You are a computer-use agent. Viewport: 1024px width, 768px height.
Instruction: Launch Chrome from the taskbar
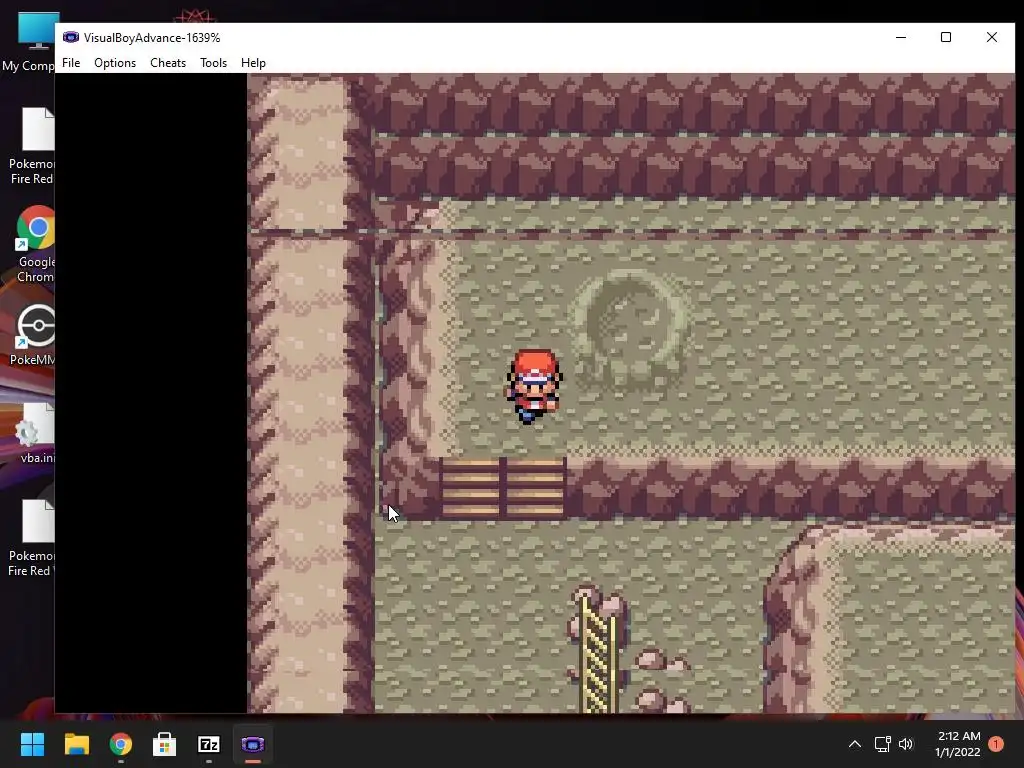(120, 744)
